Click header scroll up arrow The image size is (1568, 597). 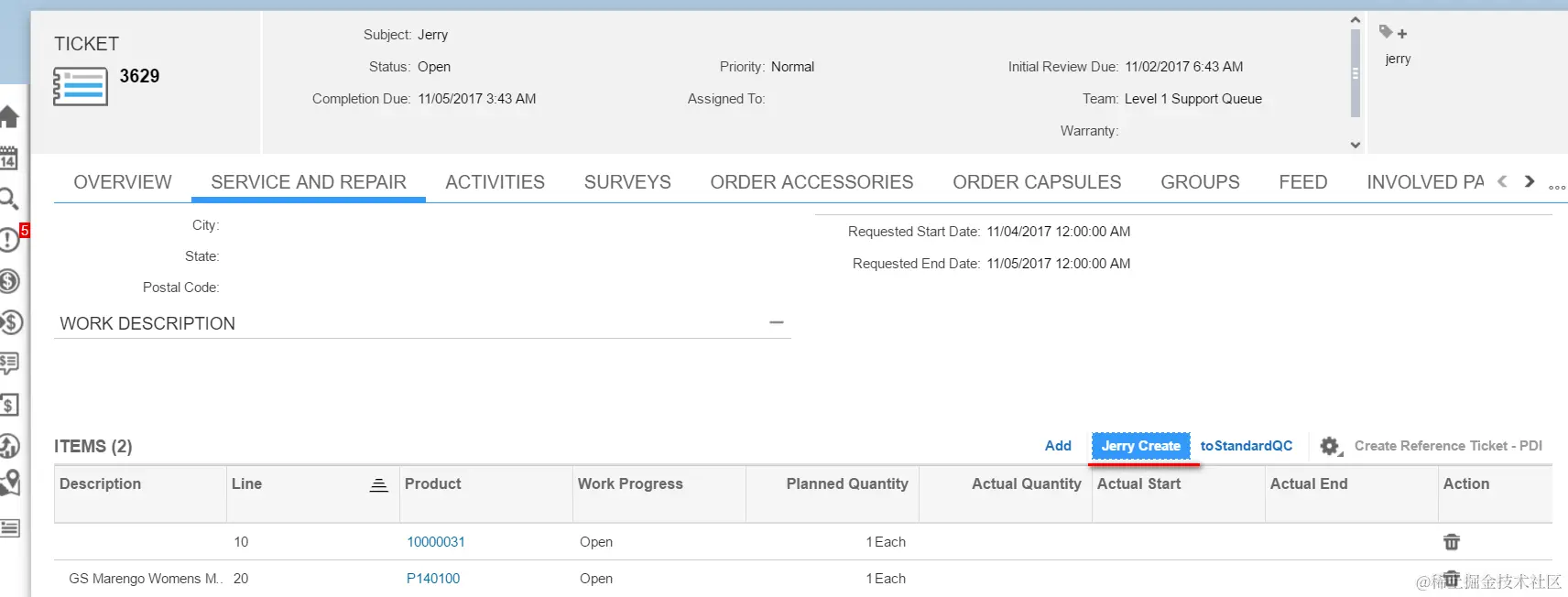click(x=1356, y=20)
